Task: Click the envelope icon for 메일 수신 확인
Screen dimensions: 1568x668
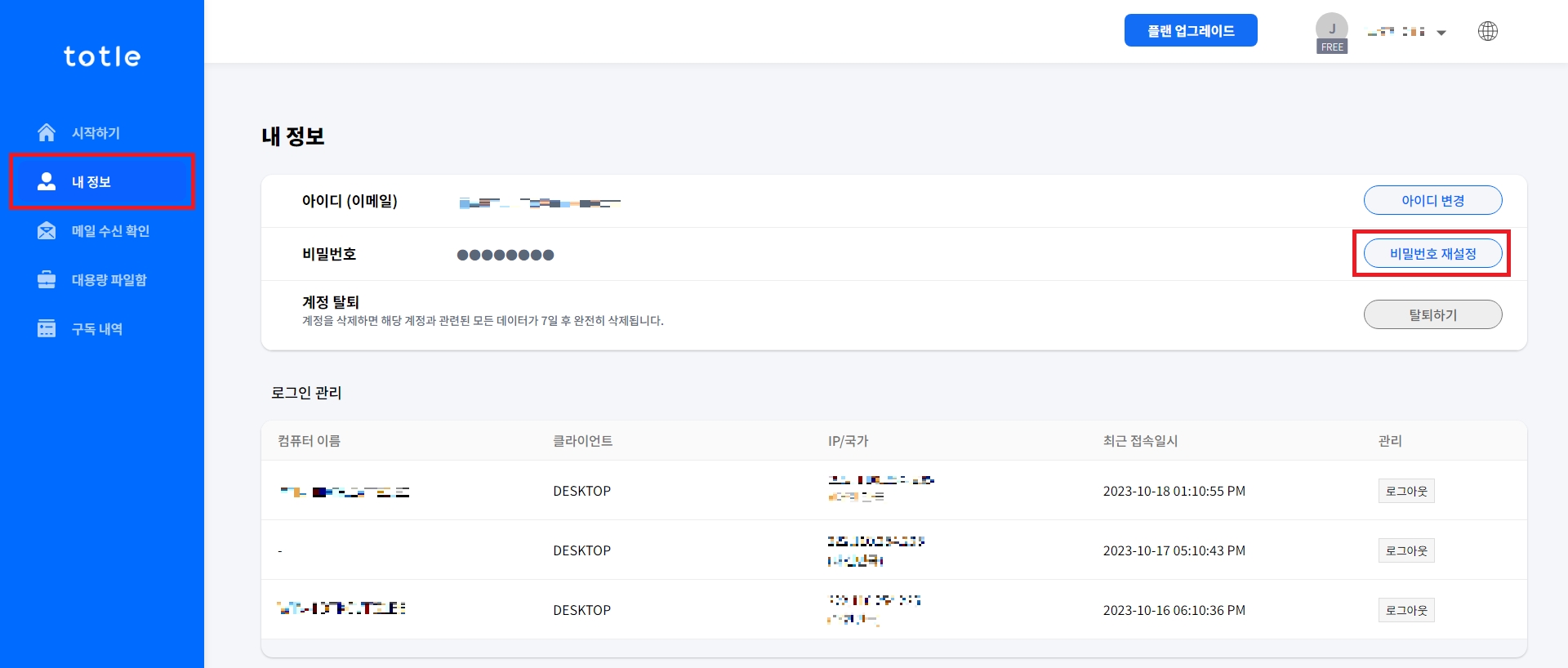Action: (47, 231)
